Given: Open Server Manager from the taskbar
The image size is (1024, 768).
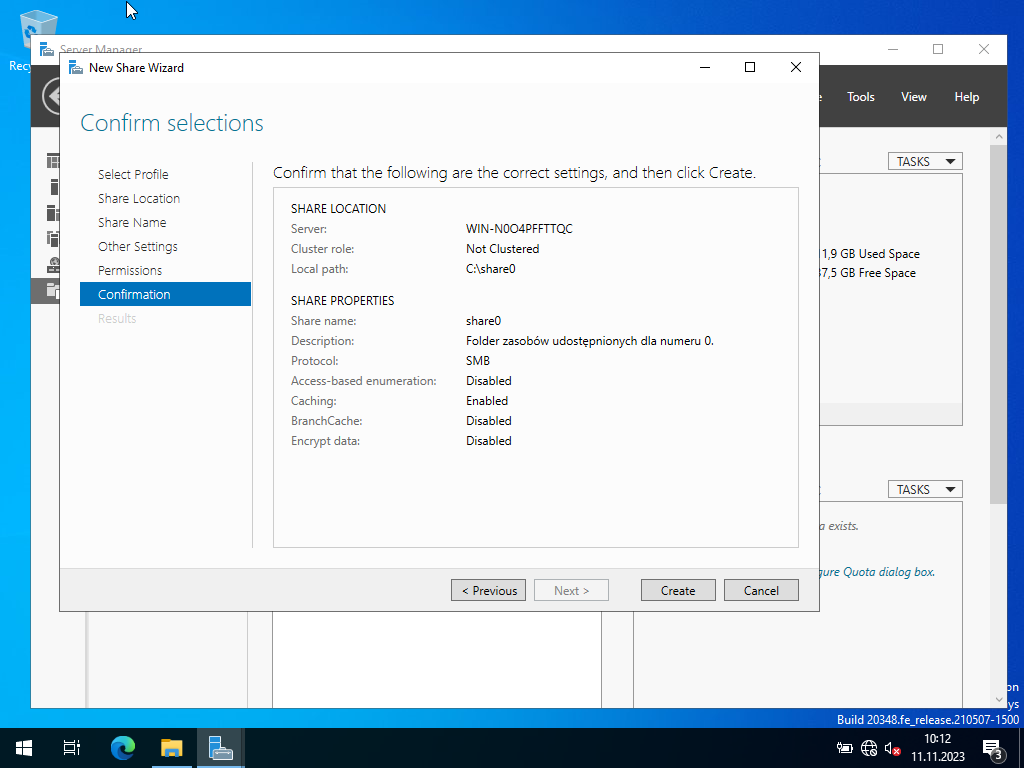Looking at the screenshot, I should (220, 748).
